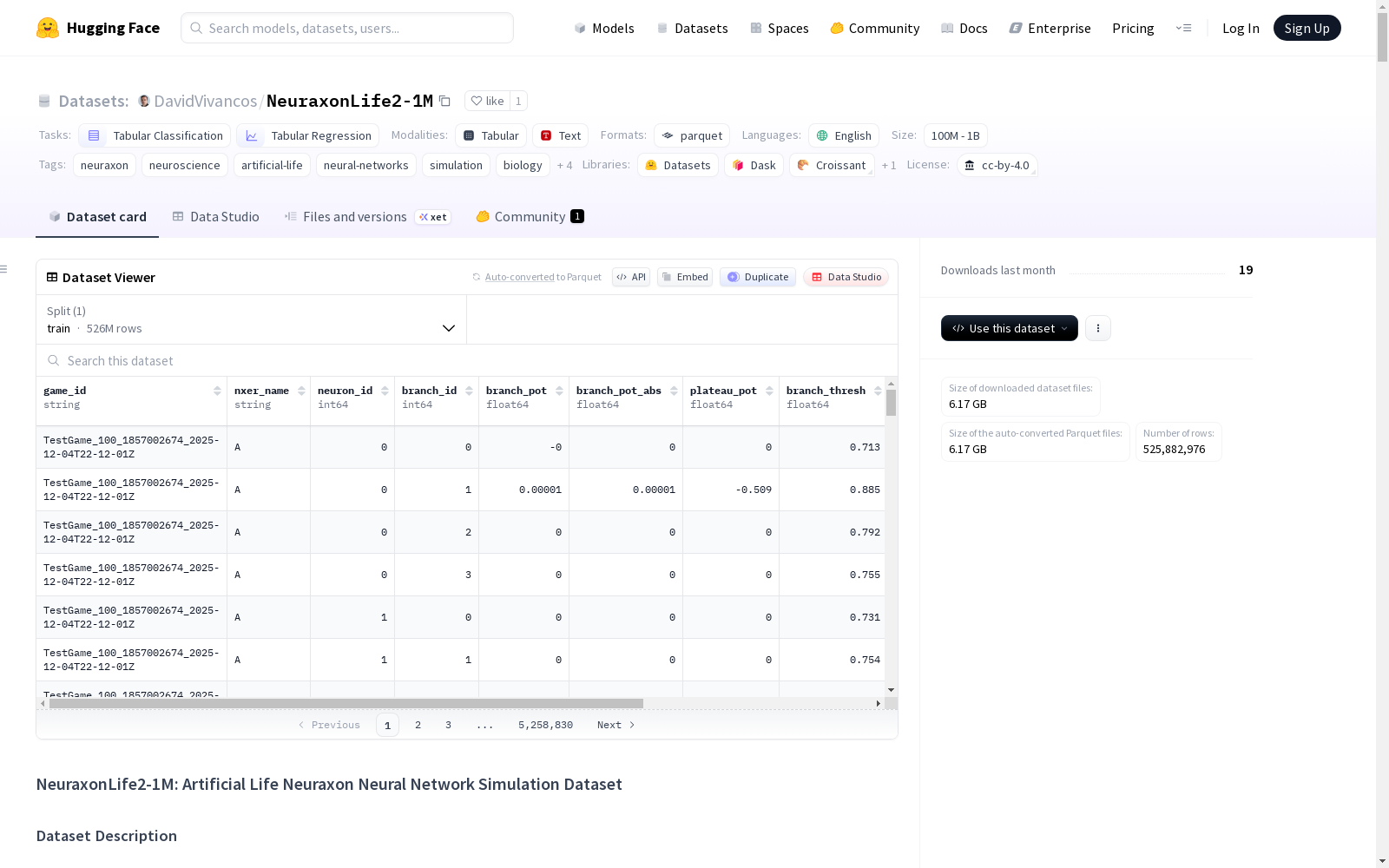Click the horizontal table scrollbar

pos(346,703)
